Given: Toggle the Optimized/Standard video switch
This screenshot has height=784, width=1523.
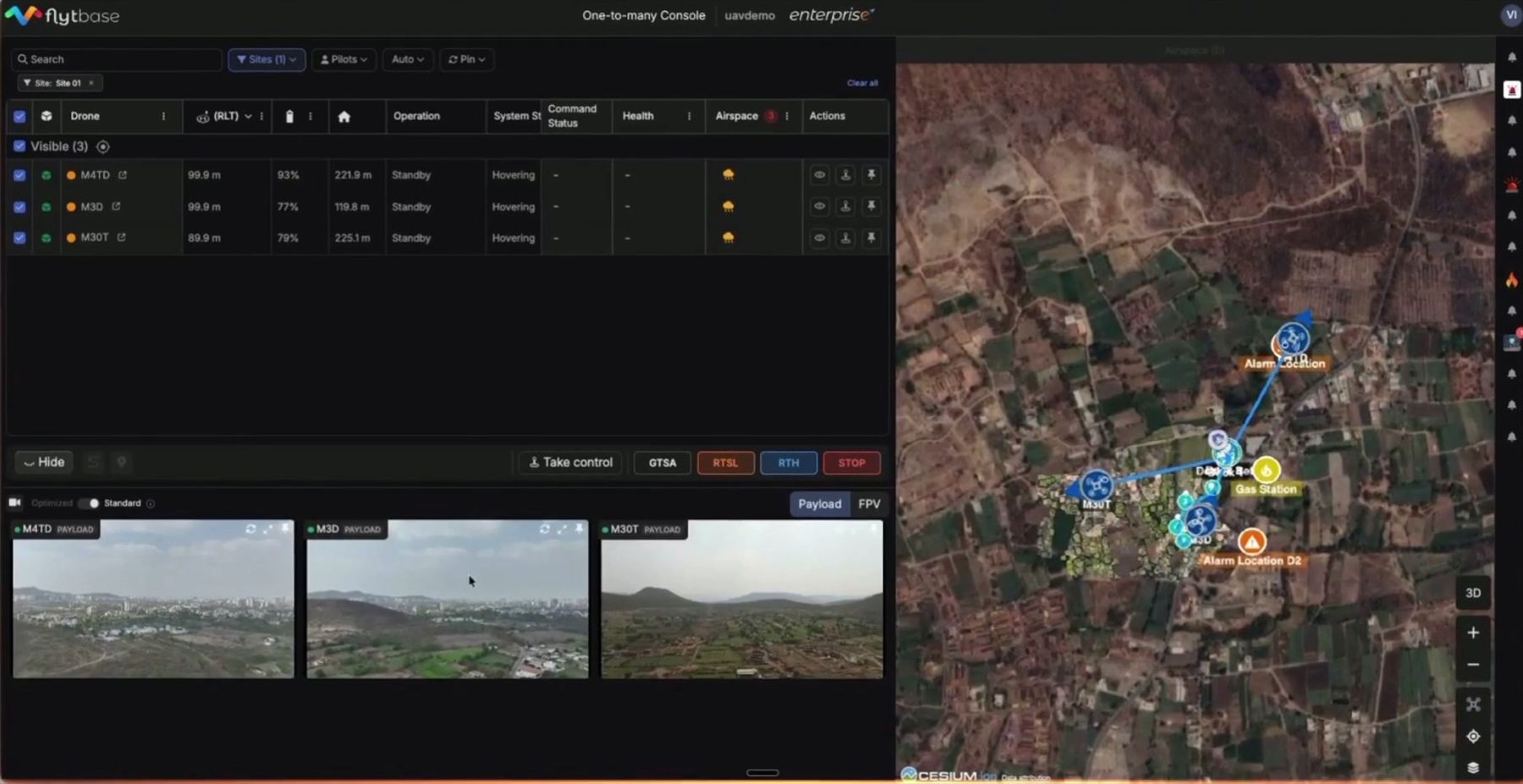Looking at the screenshot, I should point(88,503).
